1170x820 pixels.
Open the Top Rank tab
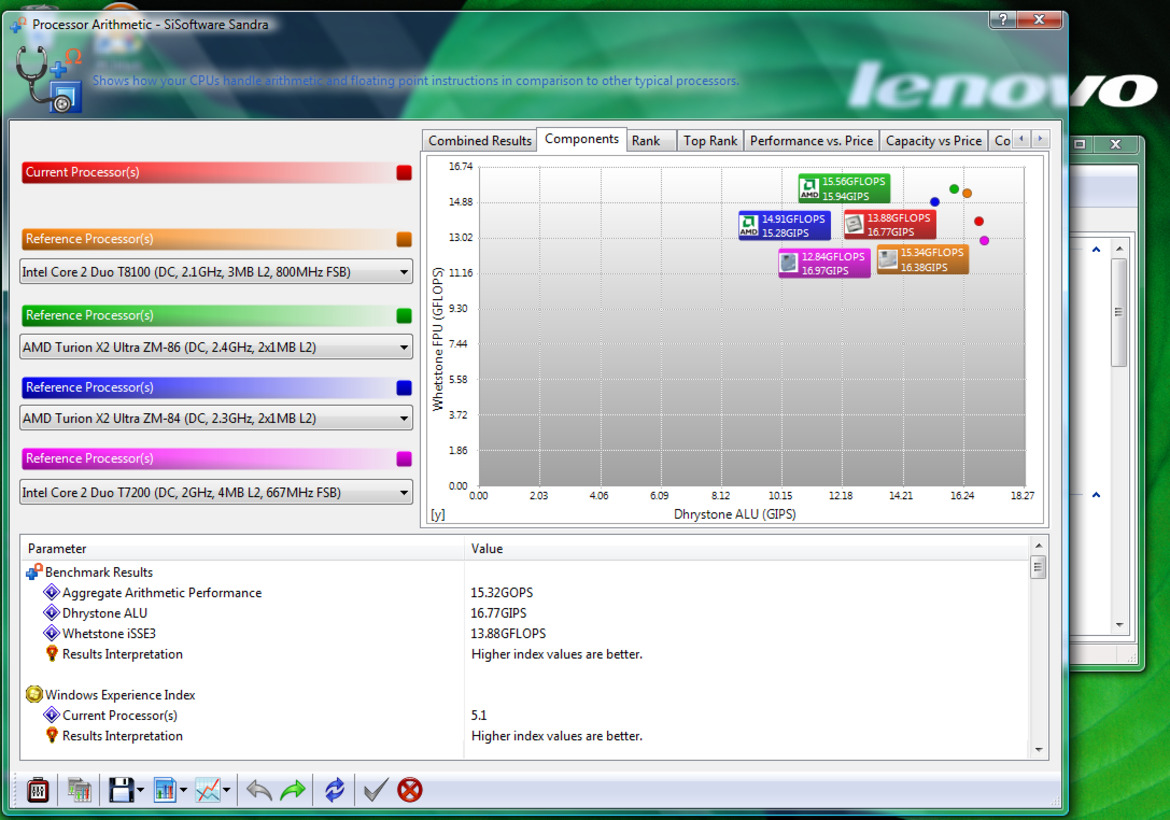point(710,140)
